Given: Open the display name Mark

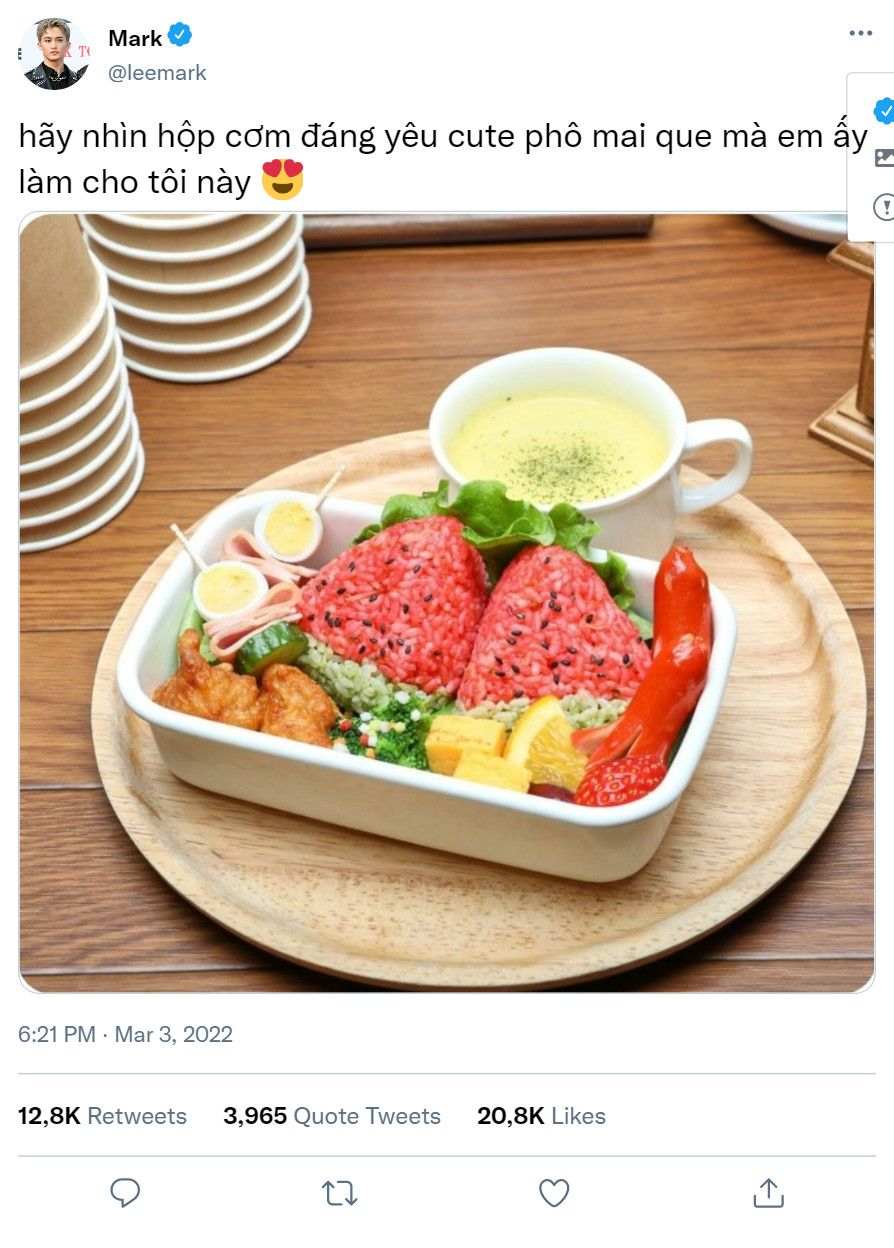Looking at the screenshot, I should pos(135,38).
